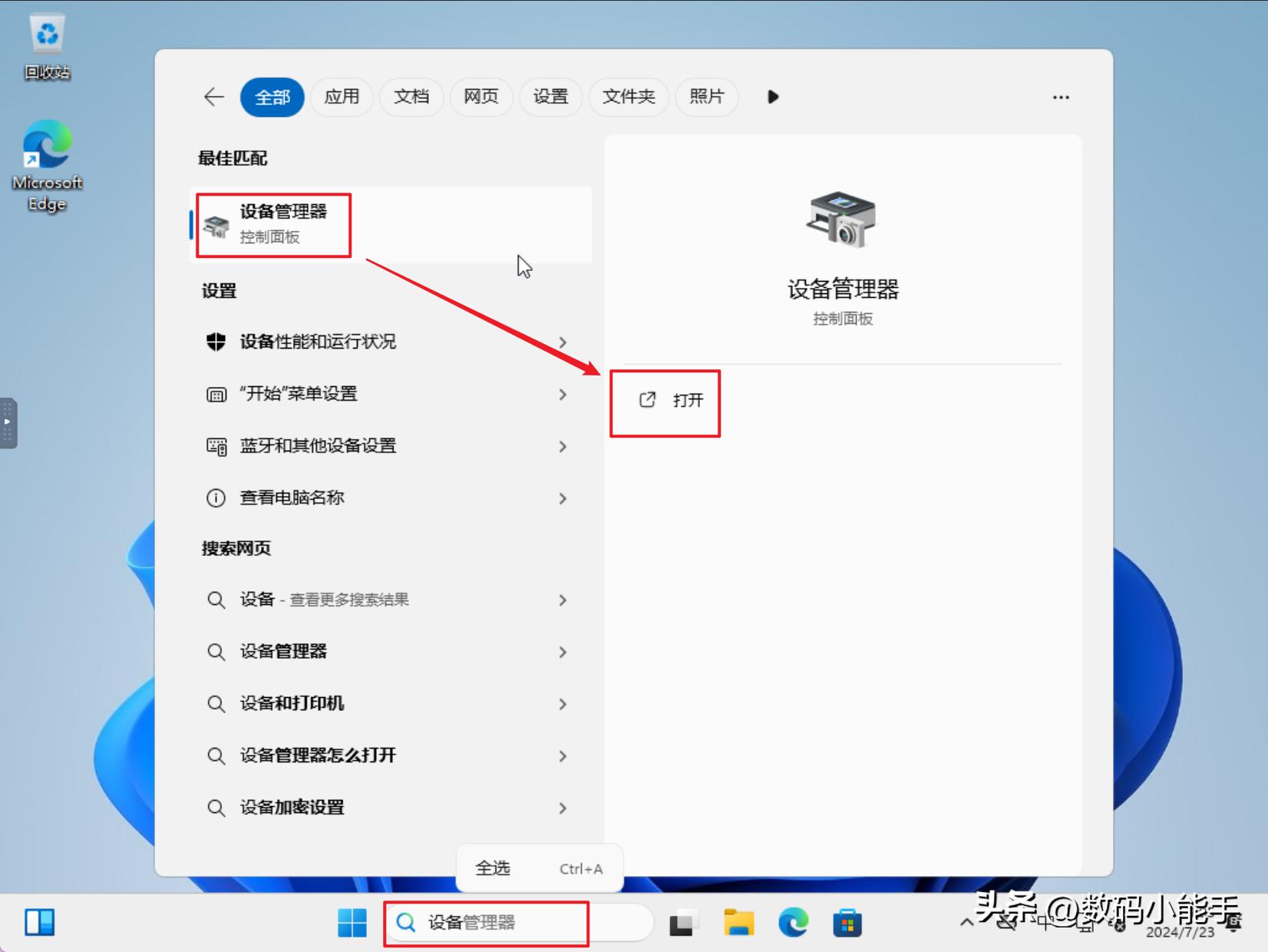Image resolution: width=1268 pixels, height=952 pixels.
Task: Open the best match 设备管理器 result
Action: (x=391, y=225)
